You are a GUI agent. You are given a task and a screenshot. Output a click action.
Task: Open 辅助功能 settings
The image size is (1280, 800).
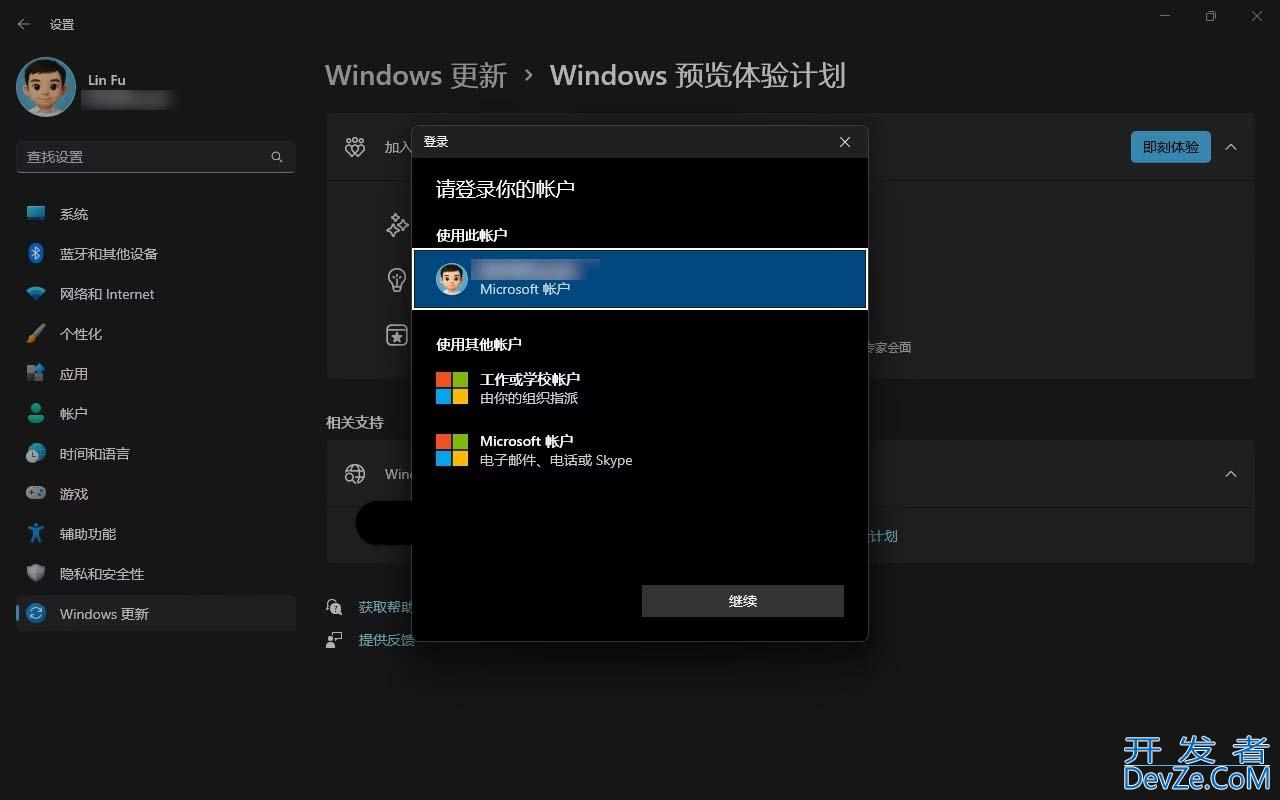click(155, 534)
